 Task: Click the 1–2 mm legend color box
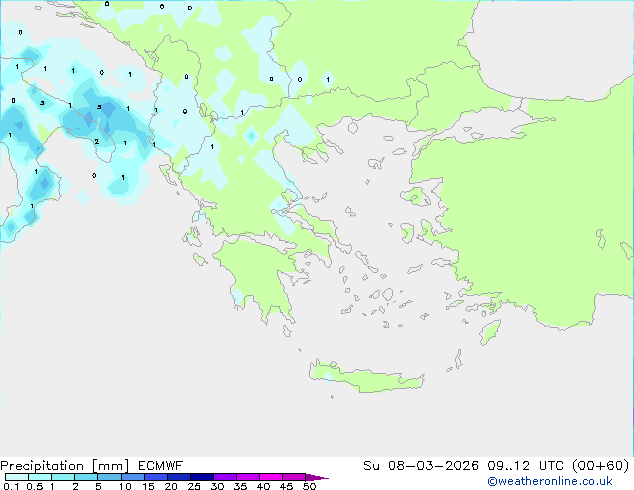63,477
